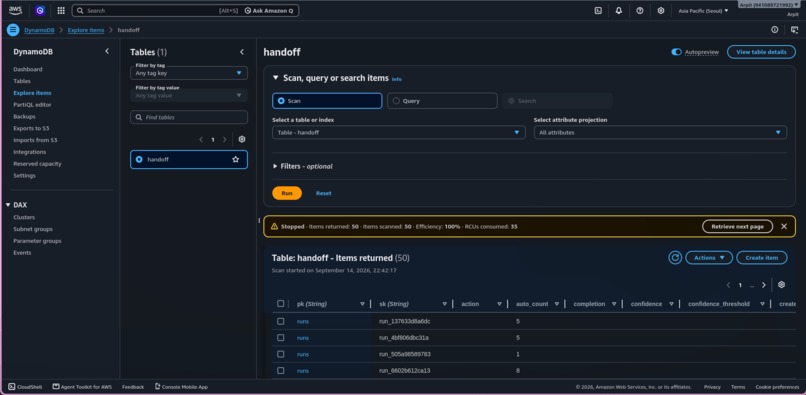The image size is (806, 395).
Task: Check the row run_137633d8a6dc
Action: click(280, 321)
